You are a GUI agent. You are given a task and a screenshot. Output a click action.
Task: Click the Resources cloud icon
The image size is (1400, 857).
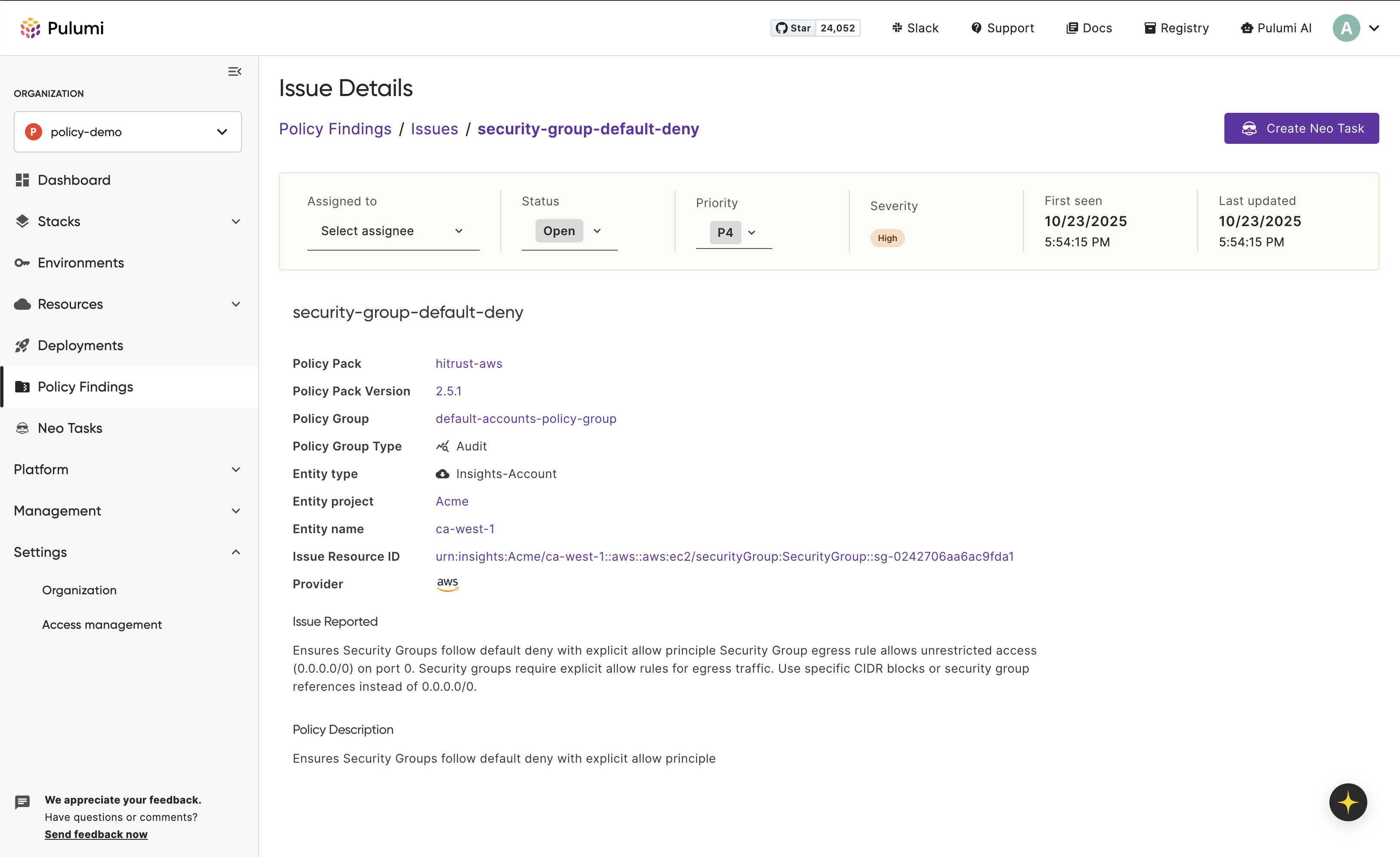23,304
